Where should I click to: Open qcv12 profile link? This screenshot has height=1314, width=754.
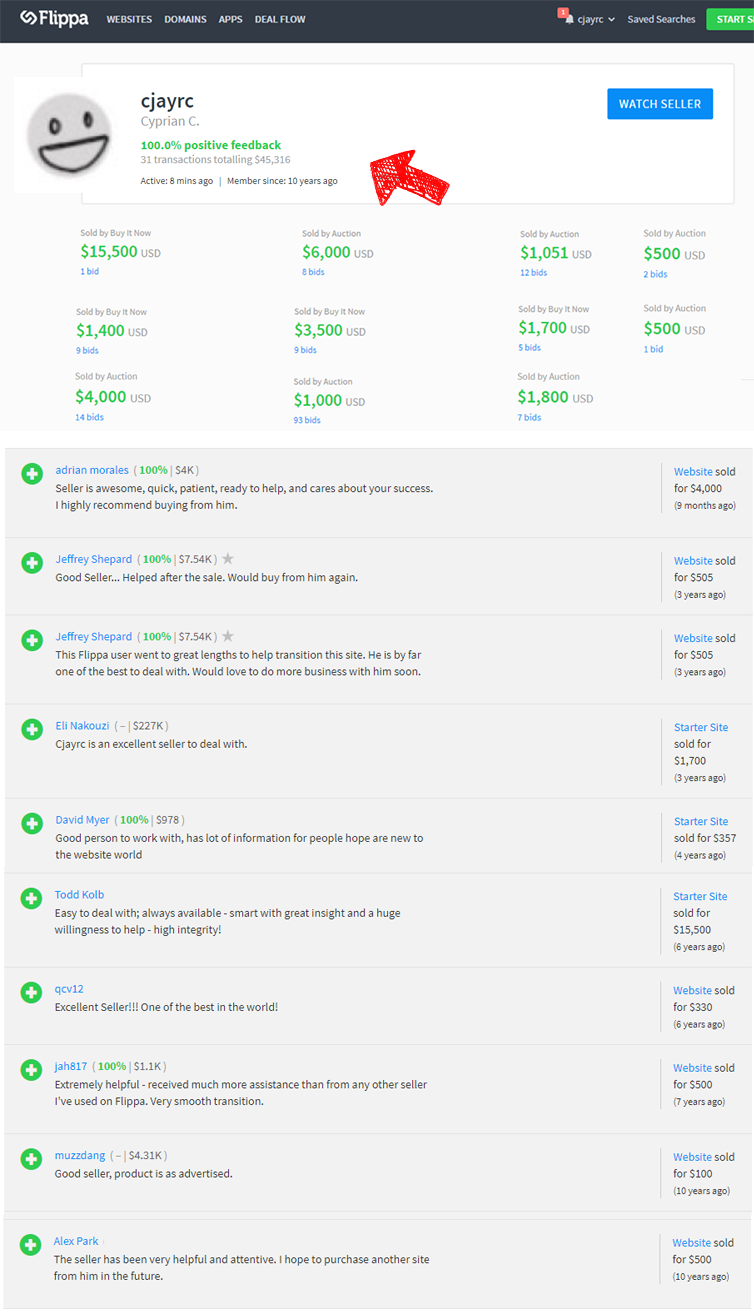(x=69, y=989)
